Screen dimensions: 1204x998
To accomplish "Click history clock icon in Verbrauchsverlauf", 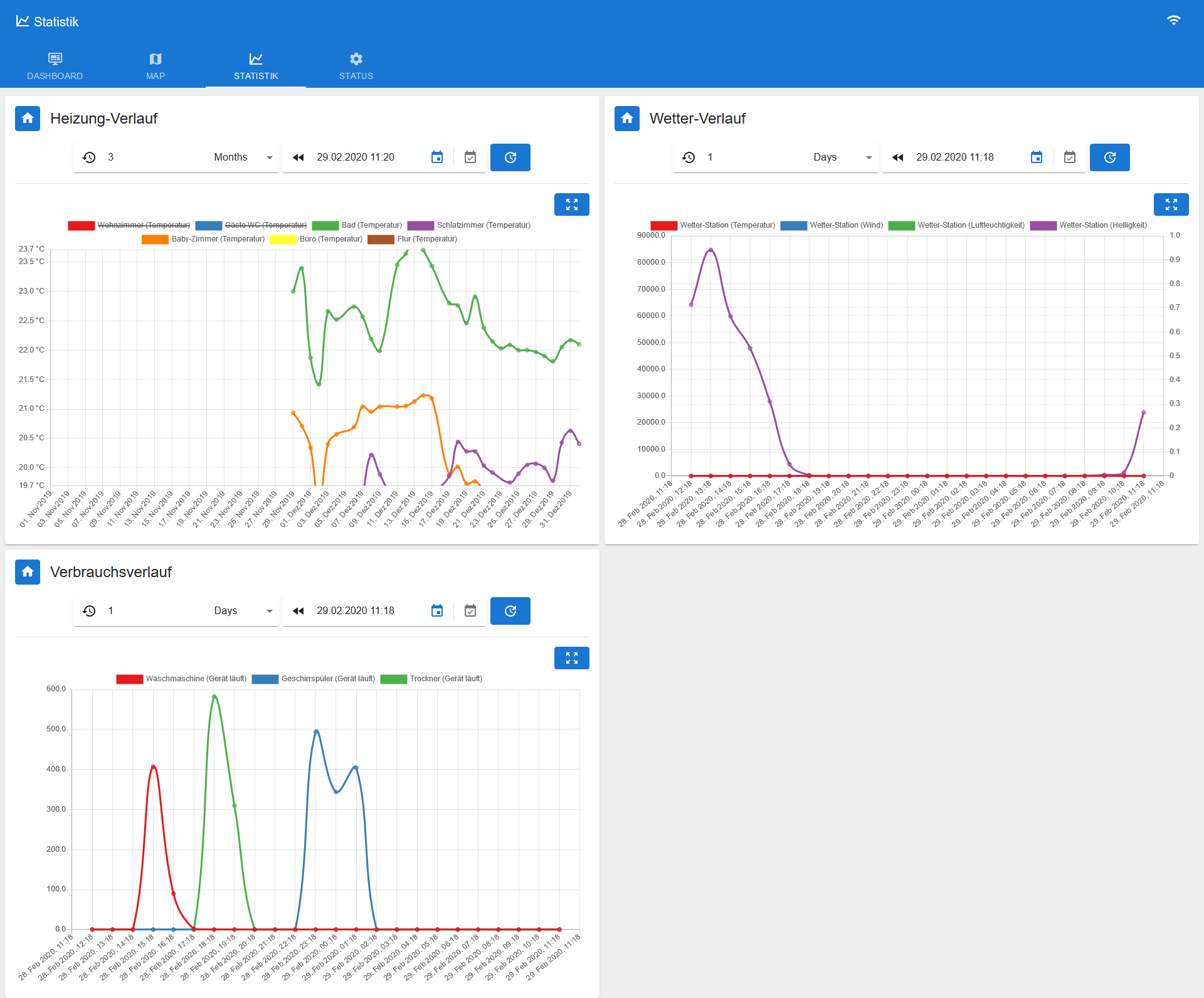I will (89, 611).
